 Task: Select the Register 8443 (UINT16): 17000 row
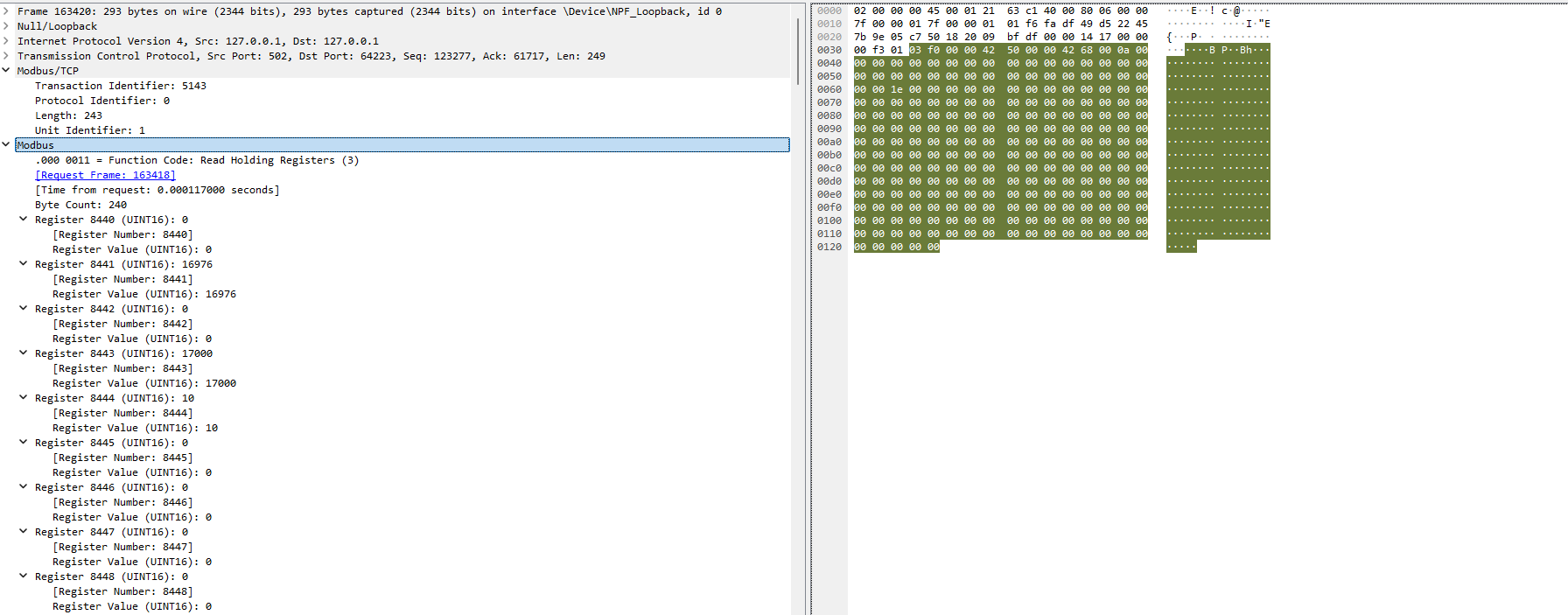pos(123,353)
